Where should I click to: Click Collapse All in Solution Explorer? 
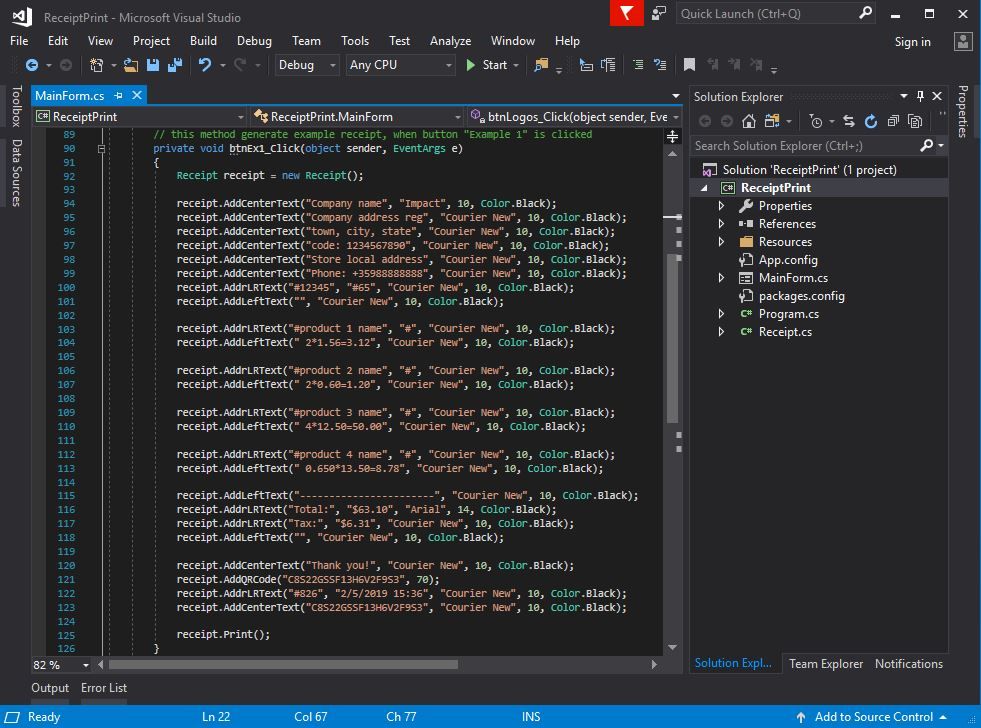pyautogui.click(x=893, y=121)
